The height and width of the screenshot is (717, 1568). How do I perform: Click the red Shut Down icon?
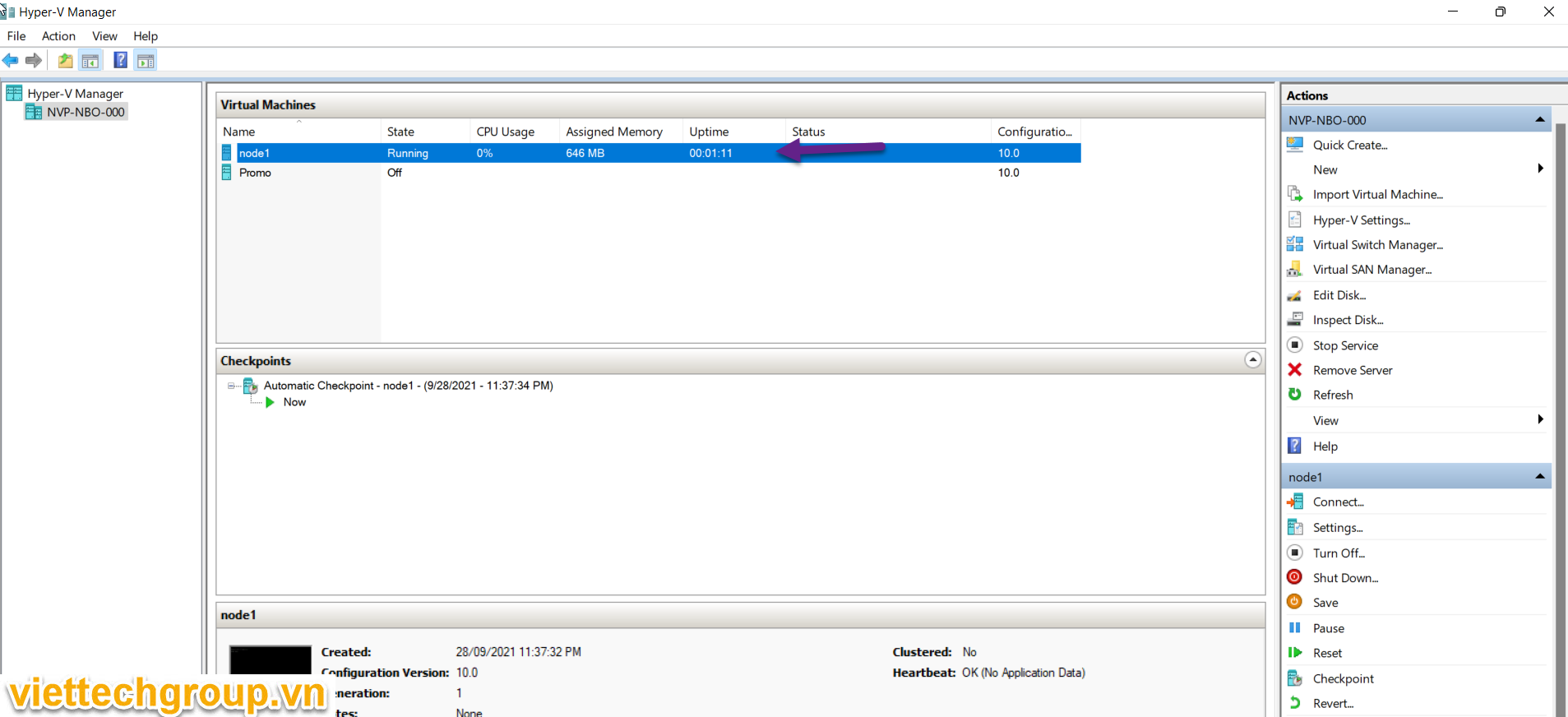pyautogui.click(x=1295, y=577)
